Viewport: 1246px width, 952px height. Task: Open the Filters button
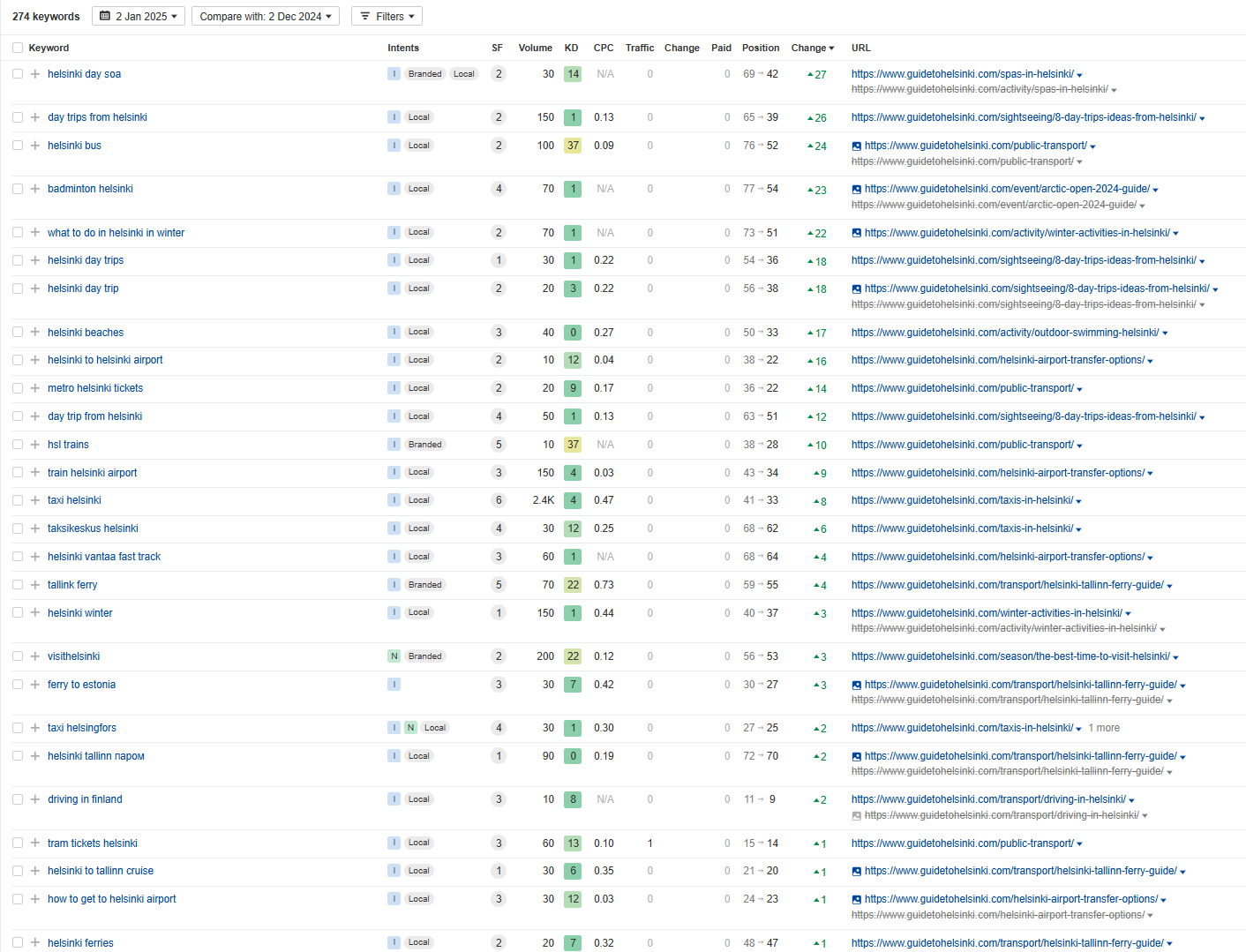click(x=387, y=16)
